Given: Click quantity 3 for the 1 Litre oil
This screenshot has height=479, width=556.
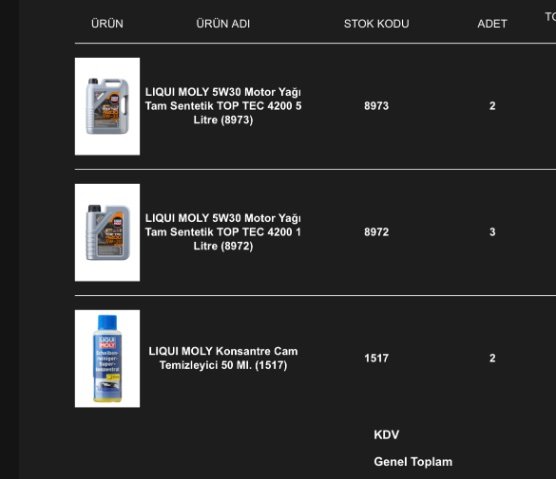Looking at the screenshot, I should (x=492, y=232).
